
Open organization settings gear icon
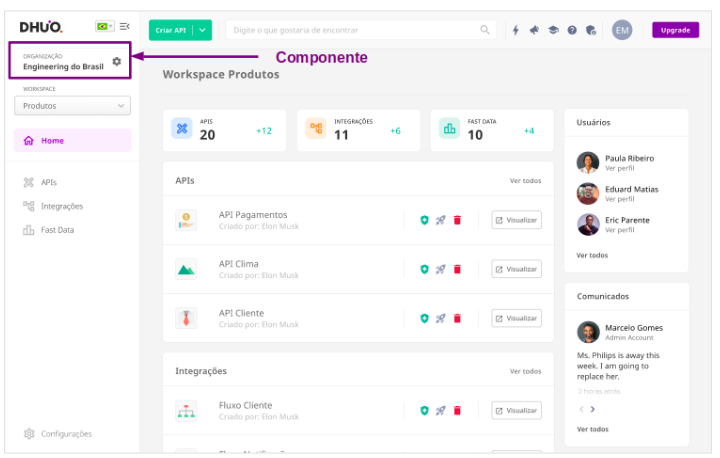click(x=117, y=62)
